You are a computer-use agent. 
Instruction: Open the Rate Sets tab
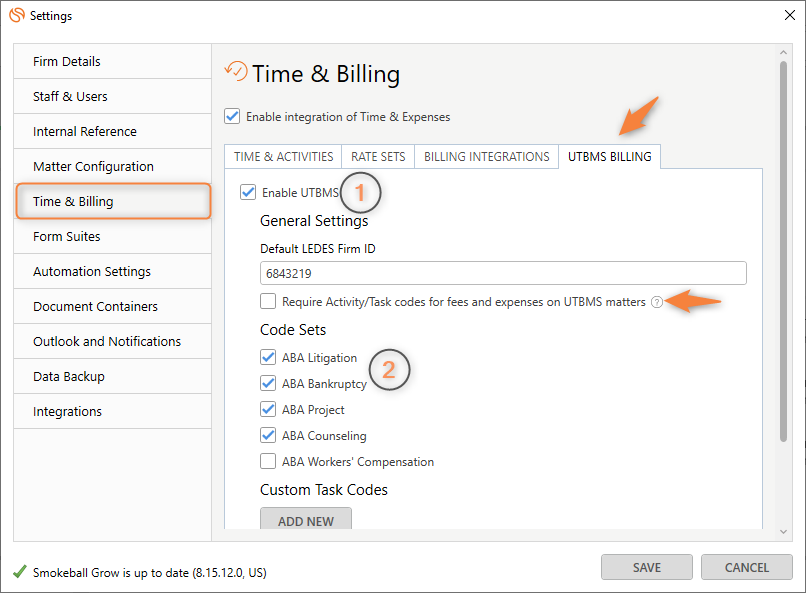point(378,157)
